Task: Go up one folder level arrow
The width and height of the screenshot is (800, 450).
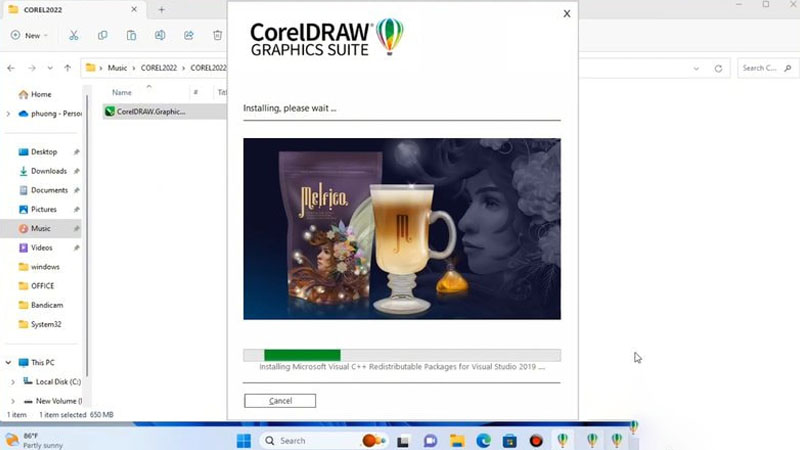Action: coord(68,68)
